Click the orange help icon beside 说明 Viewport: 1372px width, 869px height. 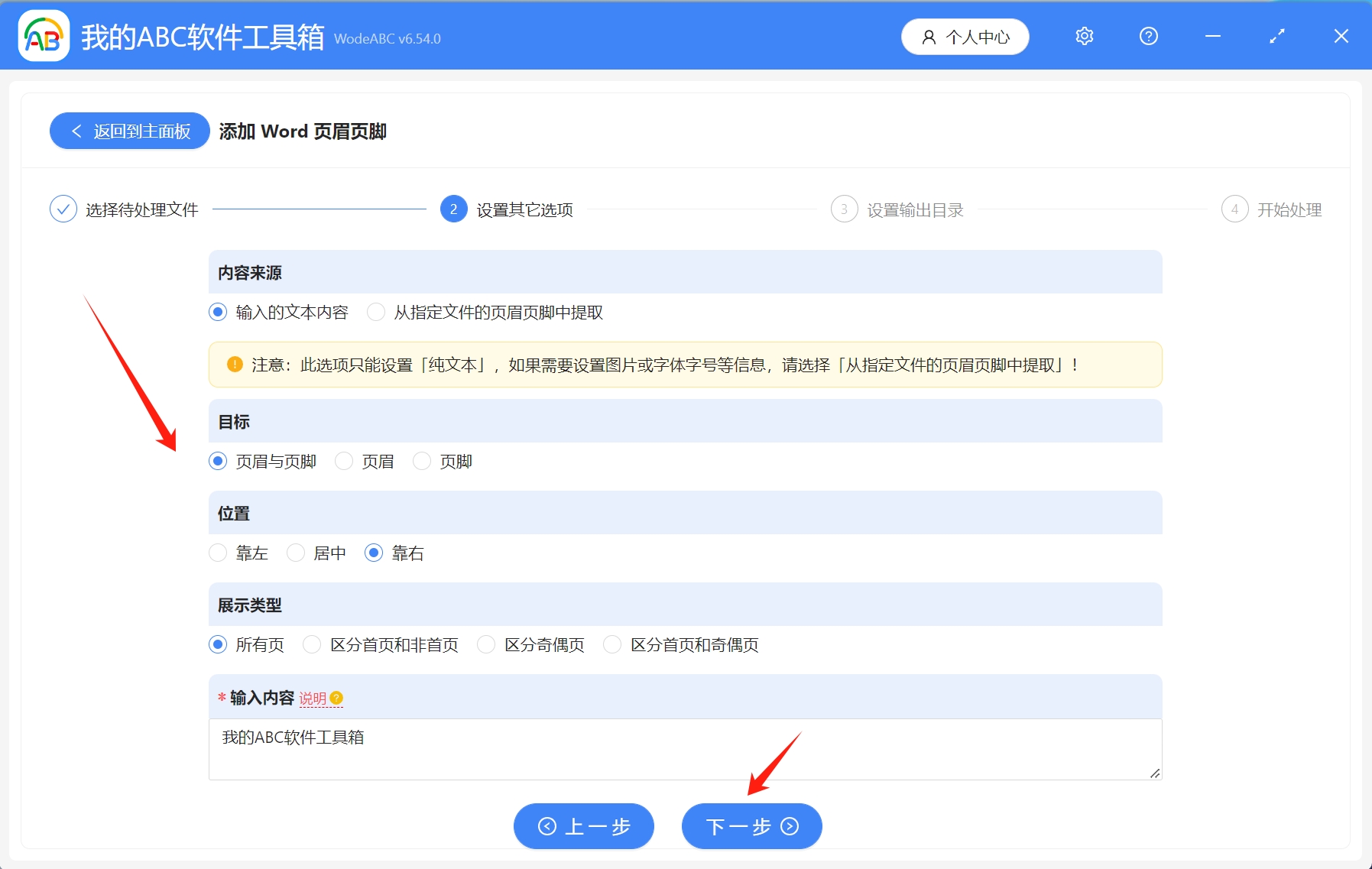coord(336,698)
